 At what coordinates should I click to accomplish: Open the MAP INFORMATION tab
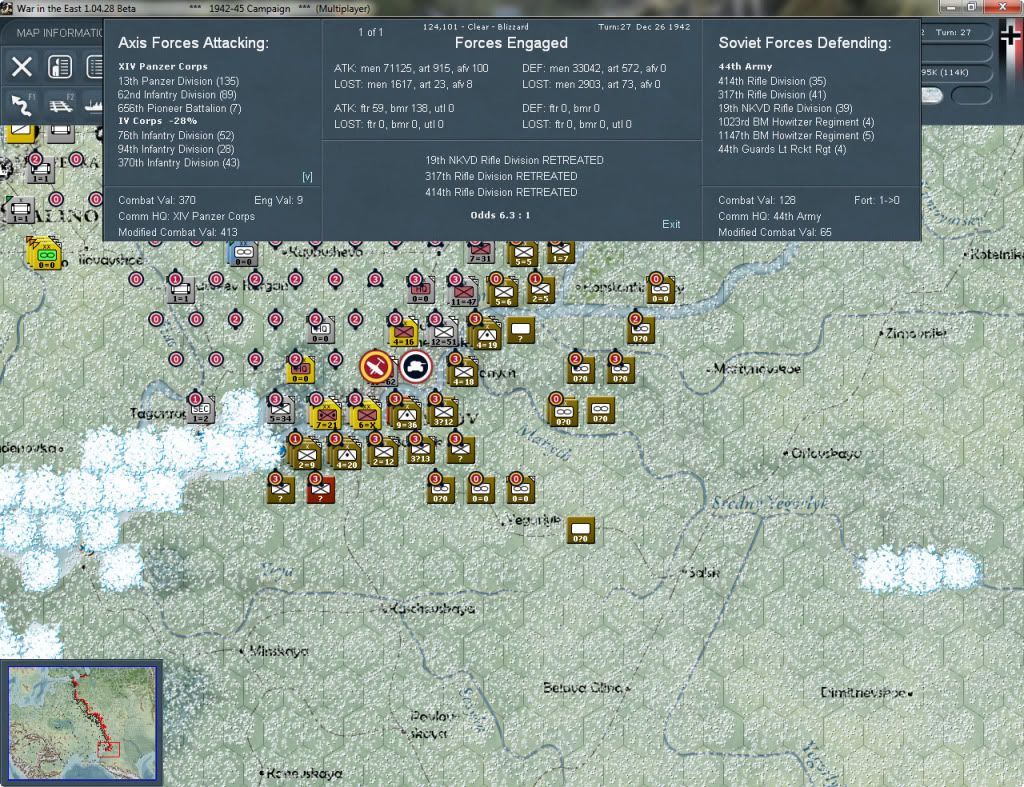(59, 33)
